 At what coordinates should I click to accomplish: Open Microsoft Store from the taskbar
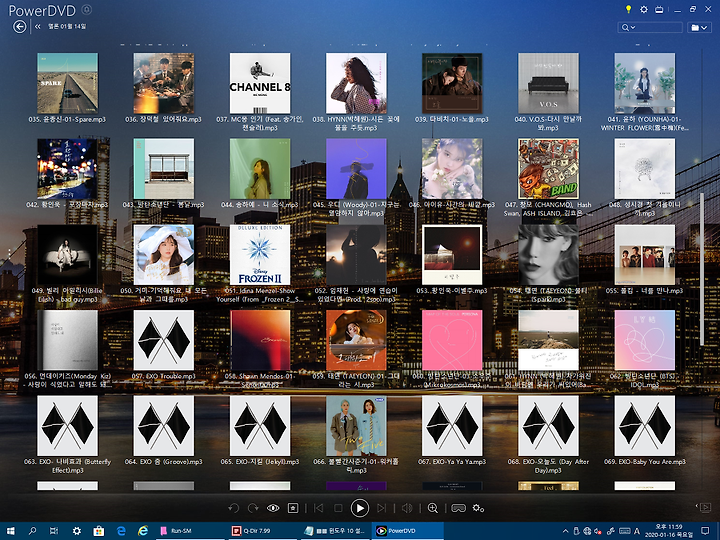point(99,531)
